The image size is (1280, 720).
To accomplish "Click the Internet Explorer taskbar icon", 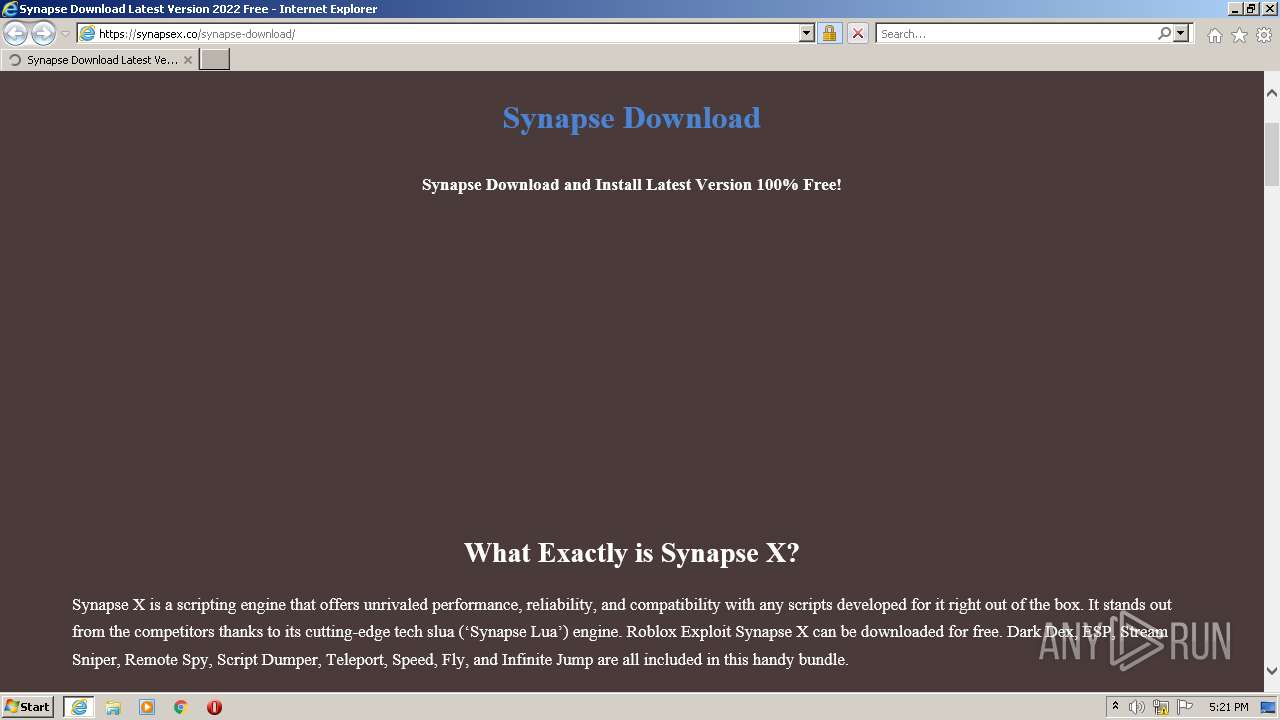I will [x=79, y=707].
